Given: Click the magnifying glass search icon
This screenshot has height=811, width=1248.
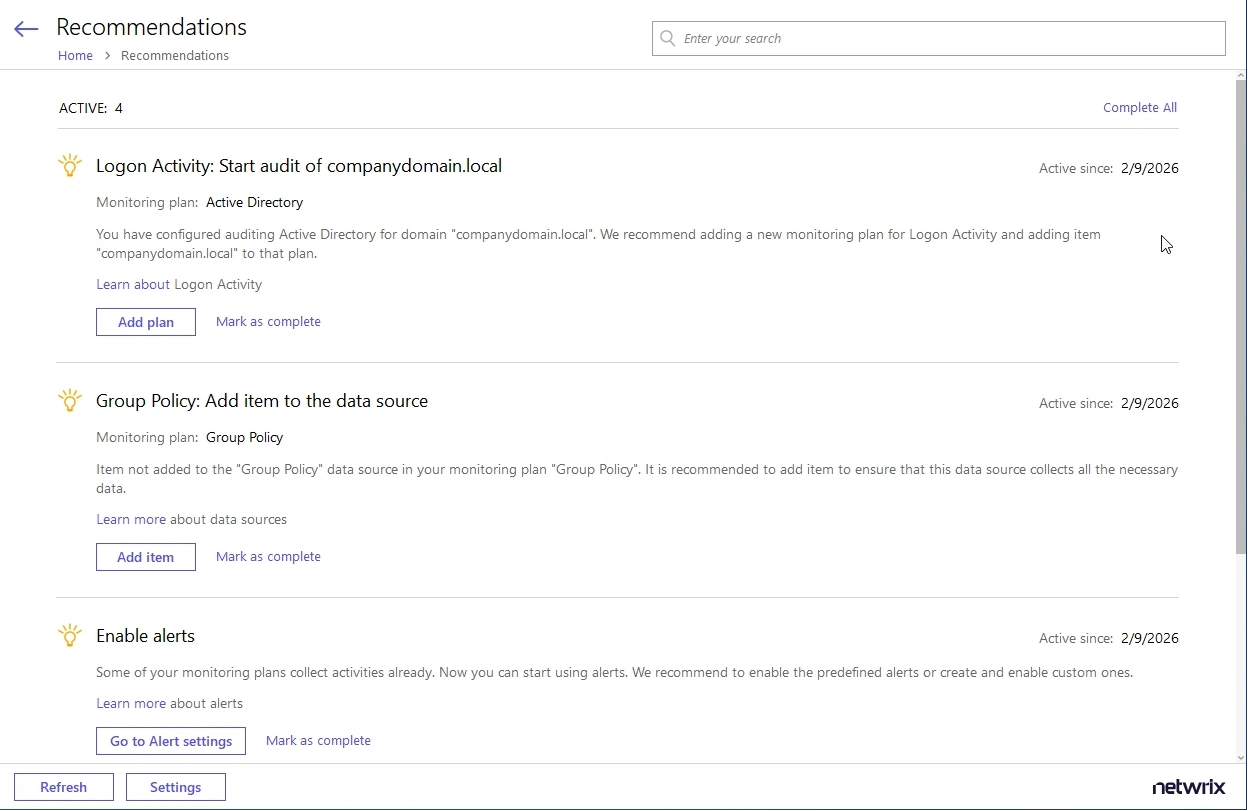Looking at the screenshot, I should [x=667, y=38].
